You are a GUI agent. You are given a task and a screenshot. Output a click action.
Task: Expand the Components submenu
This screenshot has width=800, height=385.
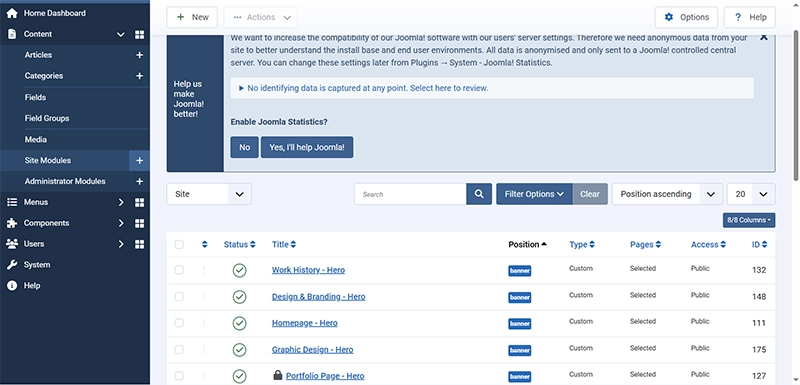click(x=121, y=223)
